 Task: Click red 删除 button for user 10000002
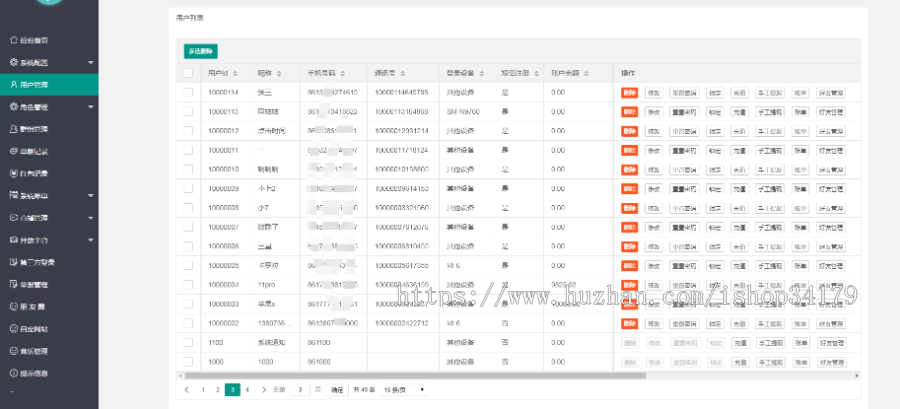(x=630, y=324)
